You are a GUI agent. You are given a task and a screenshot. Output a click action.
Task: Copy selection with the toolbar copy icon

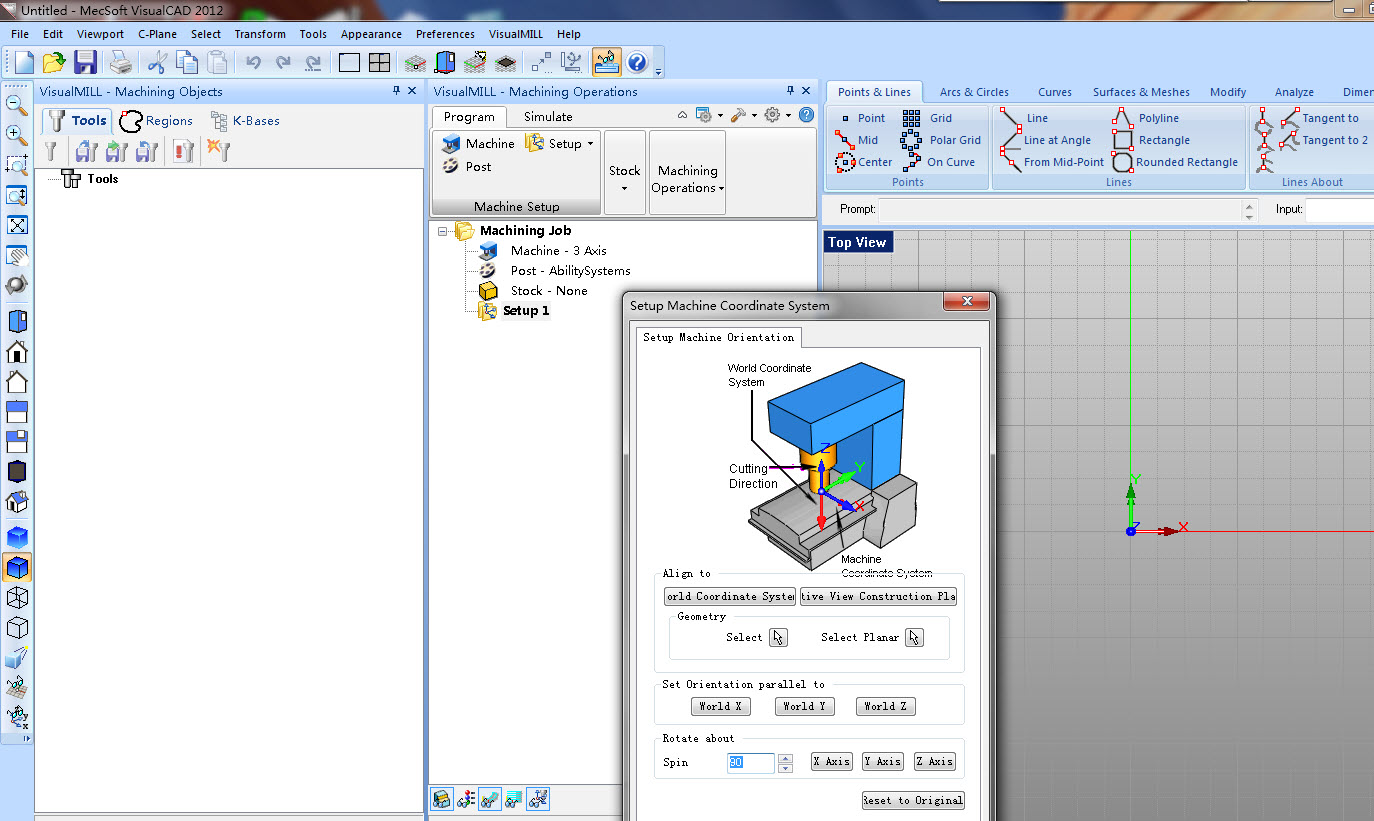click(187, 62)
